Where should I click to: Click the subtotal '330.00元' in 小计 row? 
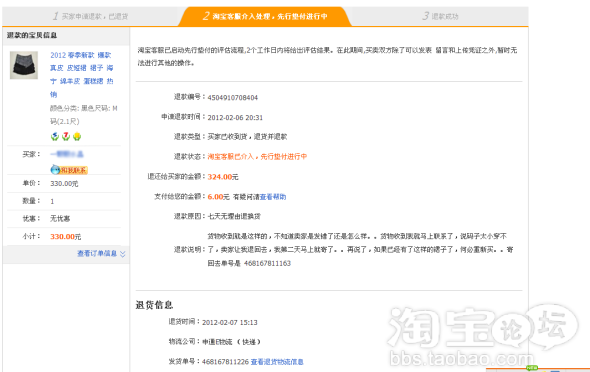65,237
